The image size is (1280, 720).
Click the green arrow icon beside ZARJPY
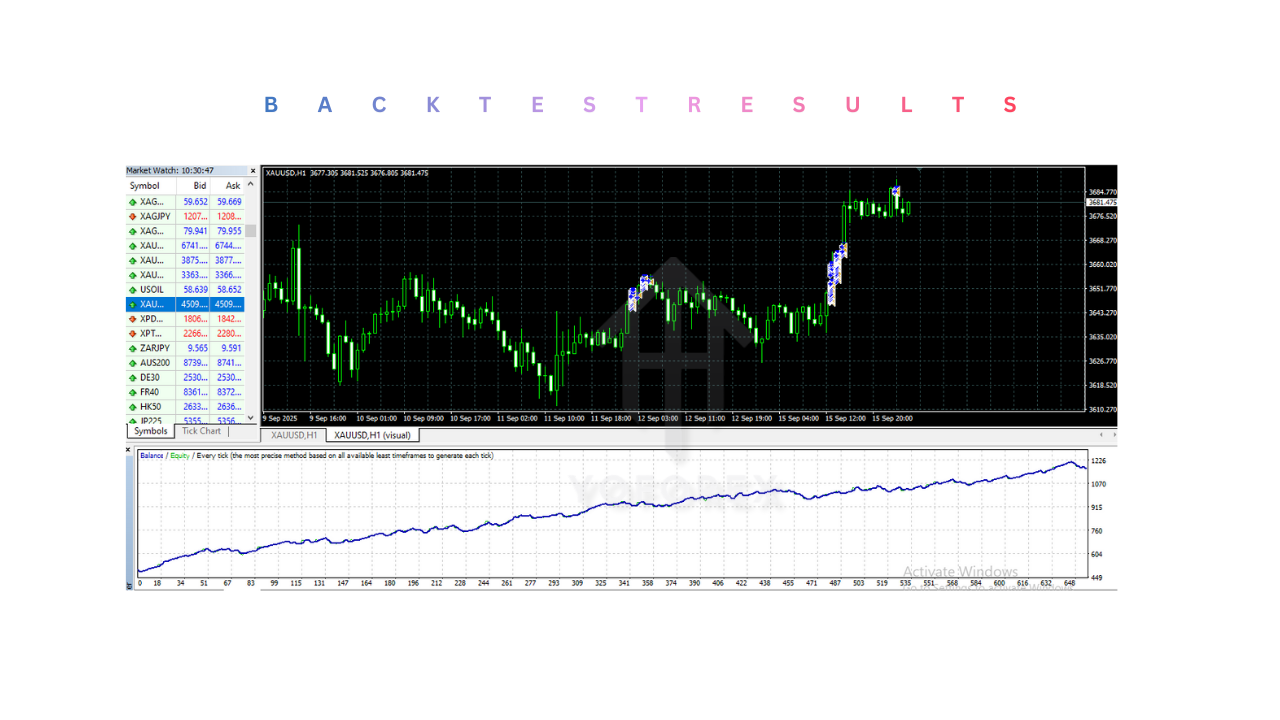pos(133,348)
